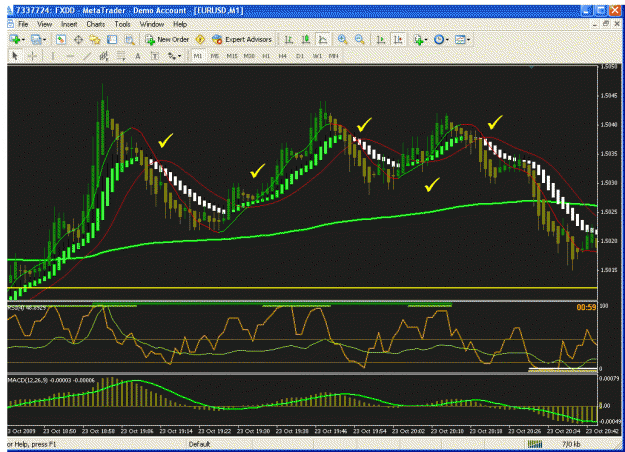The height and width of the screenshot is (452, 625).
Task: Click the 1.5020 price scale label
Action: pyautogui.click(x=609, y=241)
